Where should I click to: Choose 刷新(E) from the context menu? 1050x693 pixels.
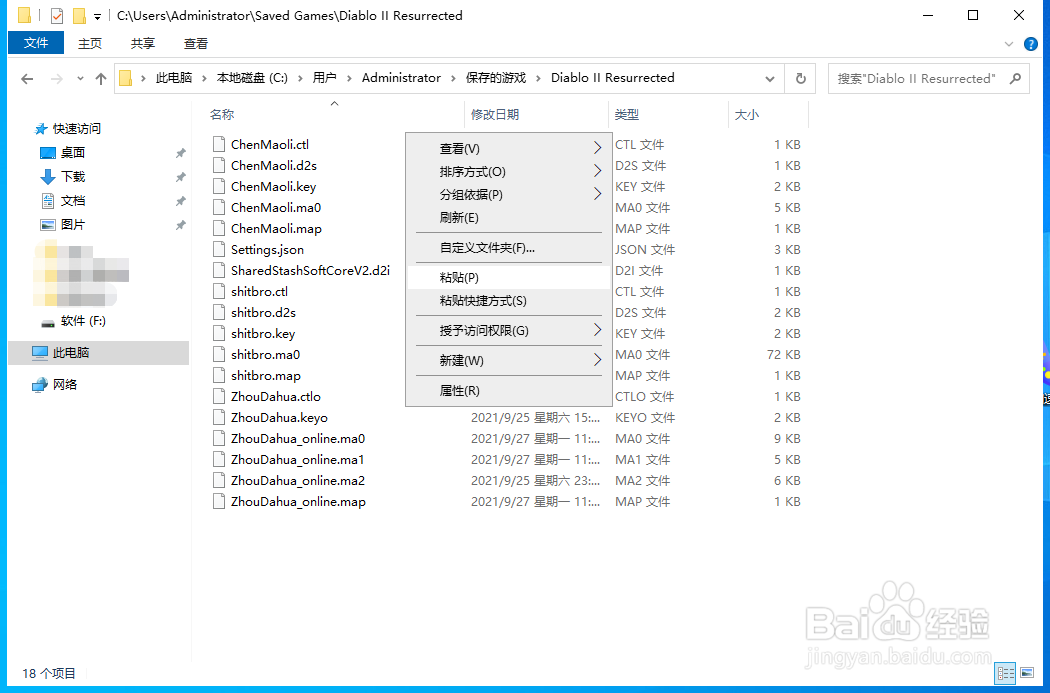(x=508, y=218)
